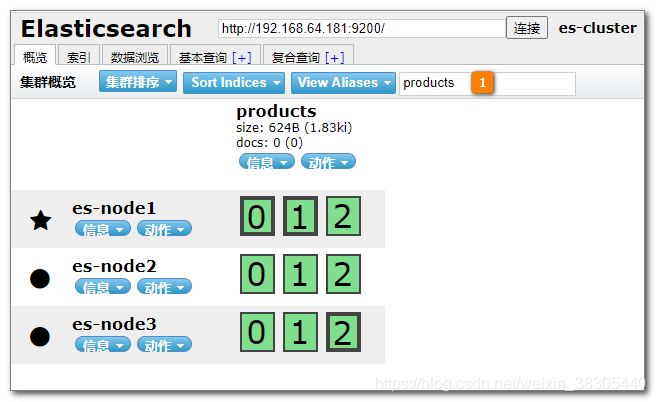
Task: Click the index filter field containing products
Action: (x=487, y=84)
